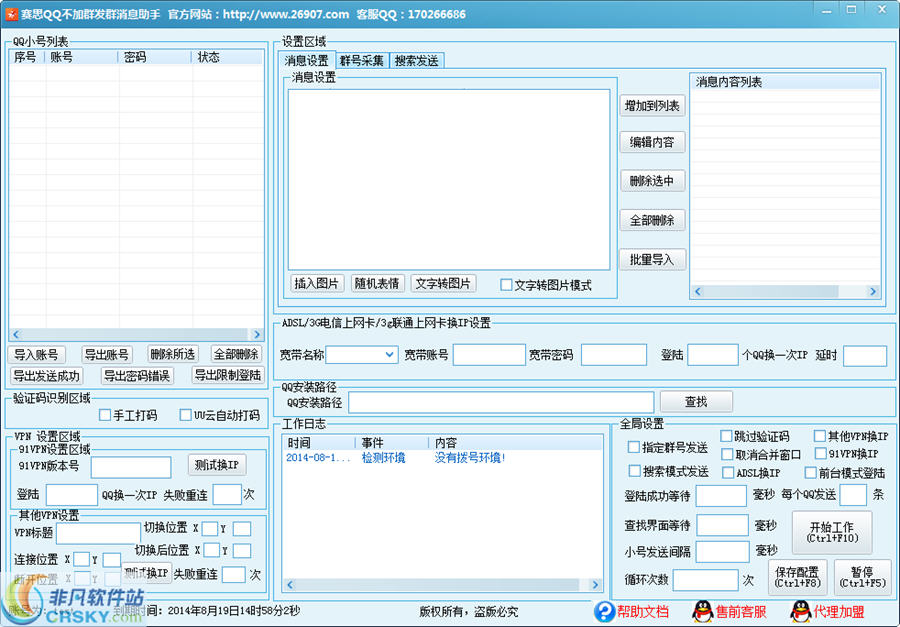Click left arrow of message content list scrollbar

(x=698, y=291)
